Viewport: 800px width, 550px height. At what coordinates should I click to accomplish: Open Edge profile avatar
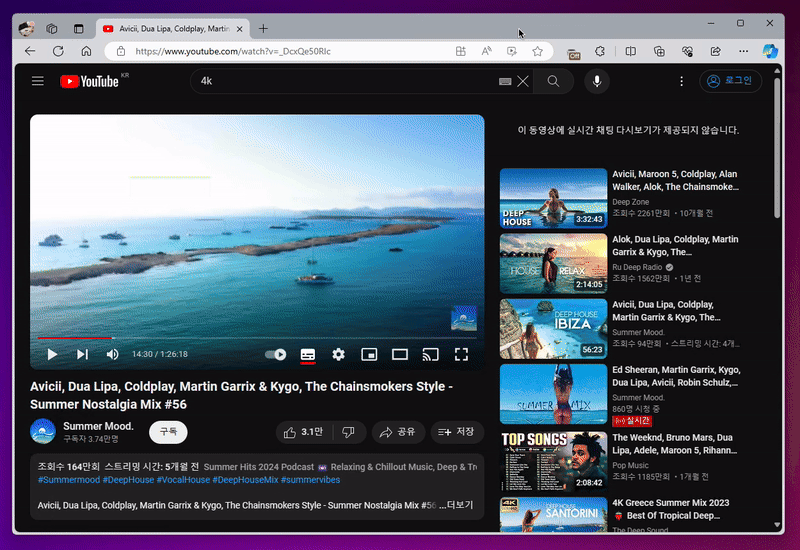(x=27, y=29)
